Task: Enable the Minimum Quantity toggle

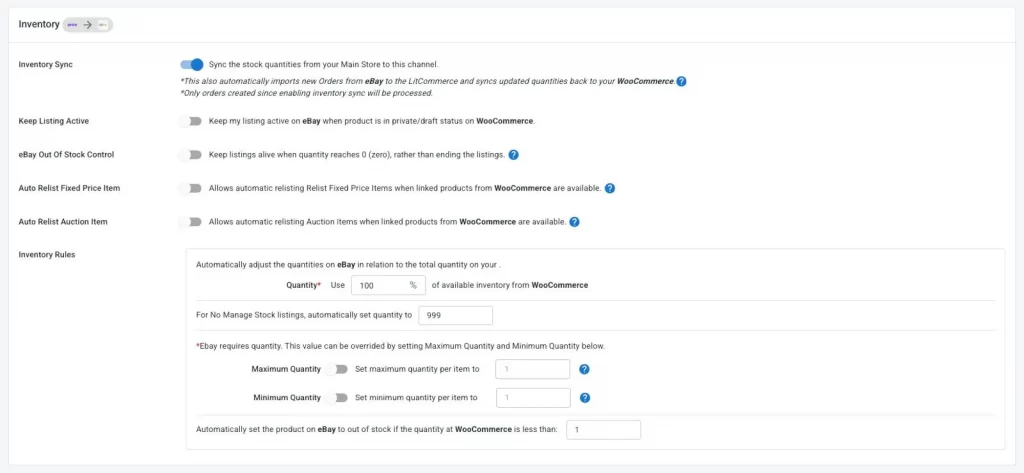Action: [x=338, y=397]
